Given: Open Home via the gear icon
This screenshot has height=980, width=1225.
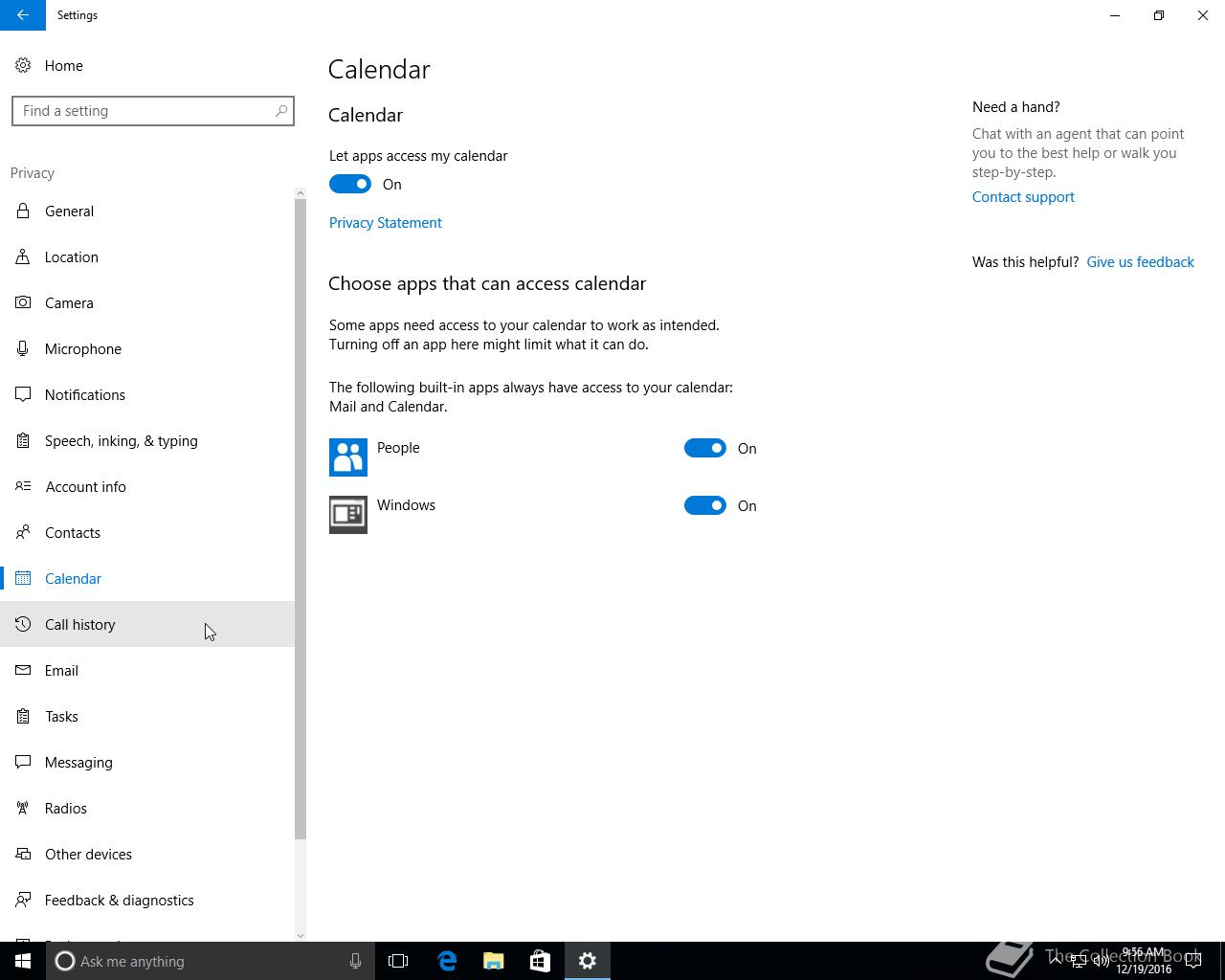Looking at the screenshot, I should tap(23, 65).
